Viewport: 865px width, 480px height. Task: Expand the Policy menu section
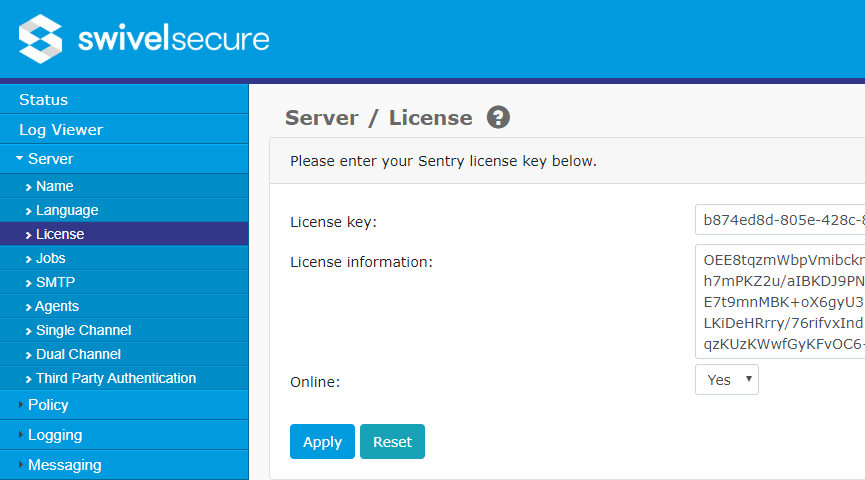(x=124, y=405)
